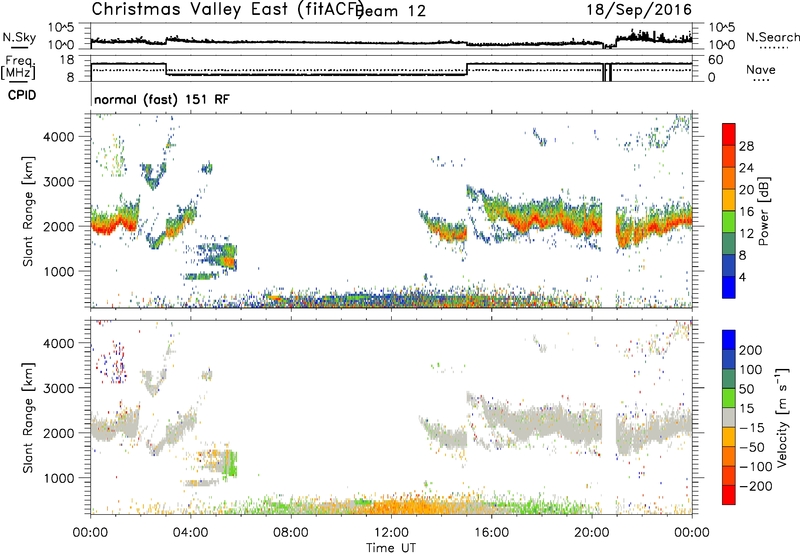Click the "N.Sky" legend label

[x=19, y=37]
